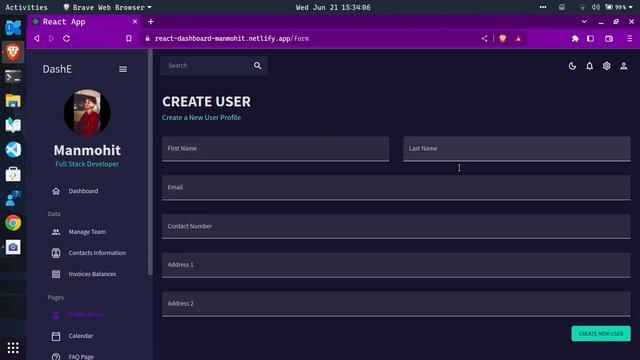Launch Google Chrome from dock
This screenshot has width=640, height=360.
coord(13,223)
